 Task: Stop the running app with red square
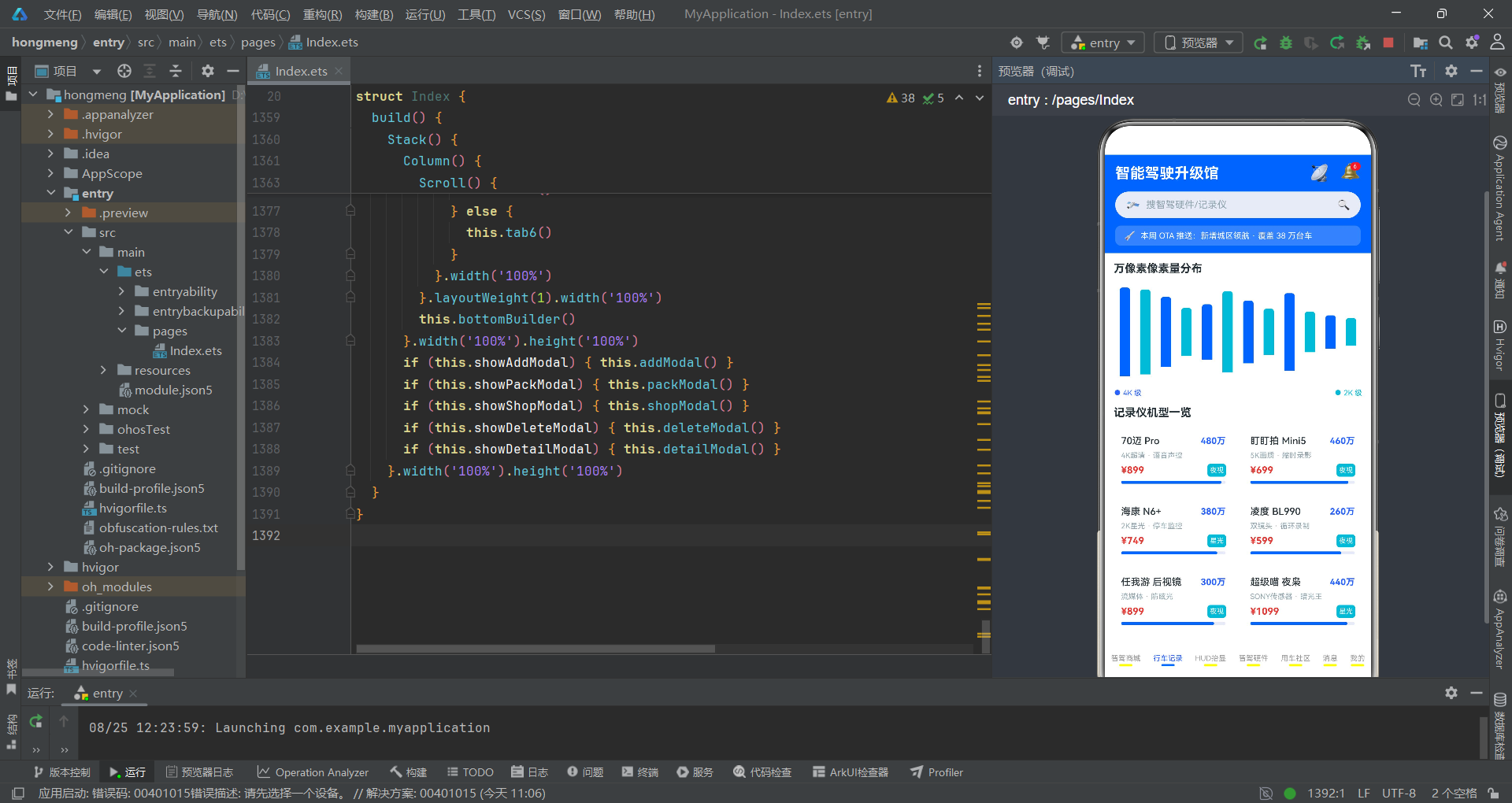[x=1388, y=43]
